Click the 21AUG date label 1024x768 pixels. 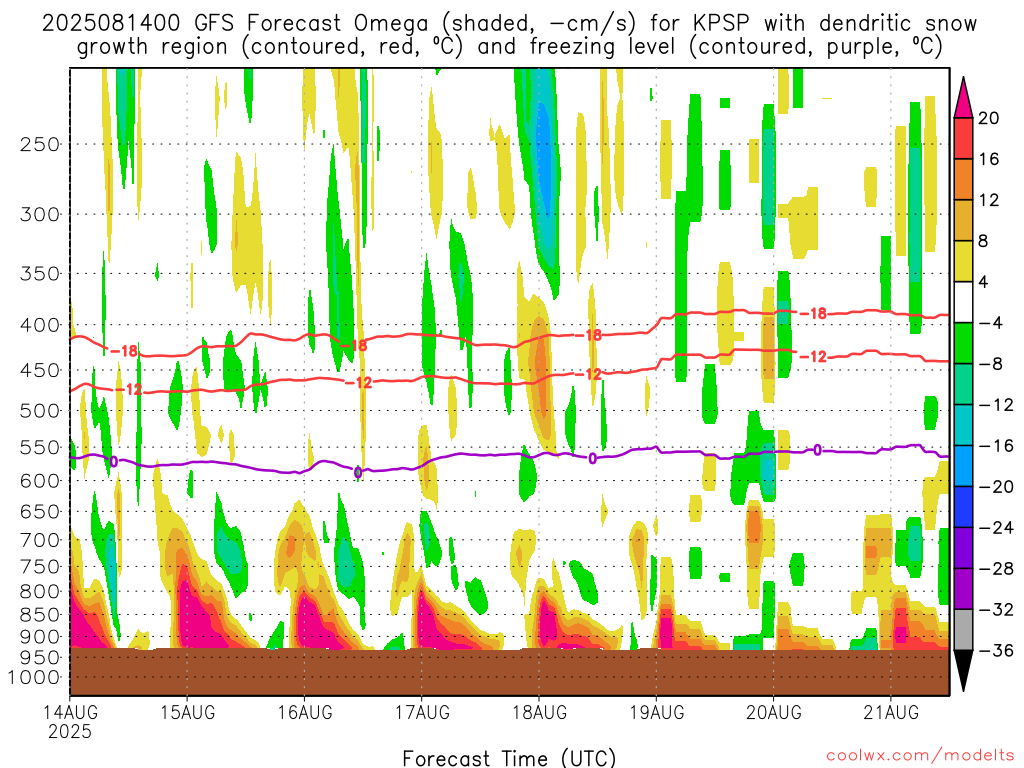(x=891, y=712)
